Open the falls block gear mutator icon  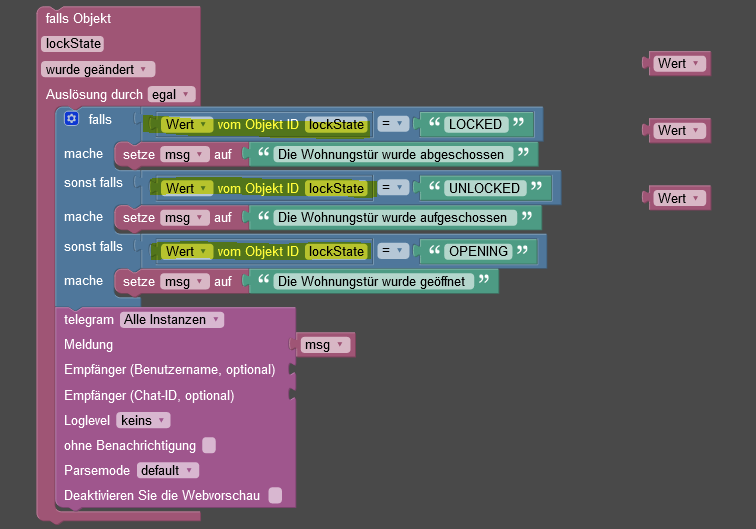pyautogui.click(x=71, y=118)
